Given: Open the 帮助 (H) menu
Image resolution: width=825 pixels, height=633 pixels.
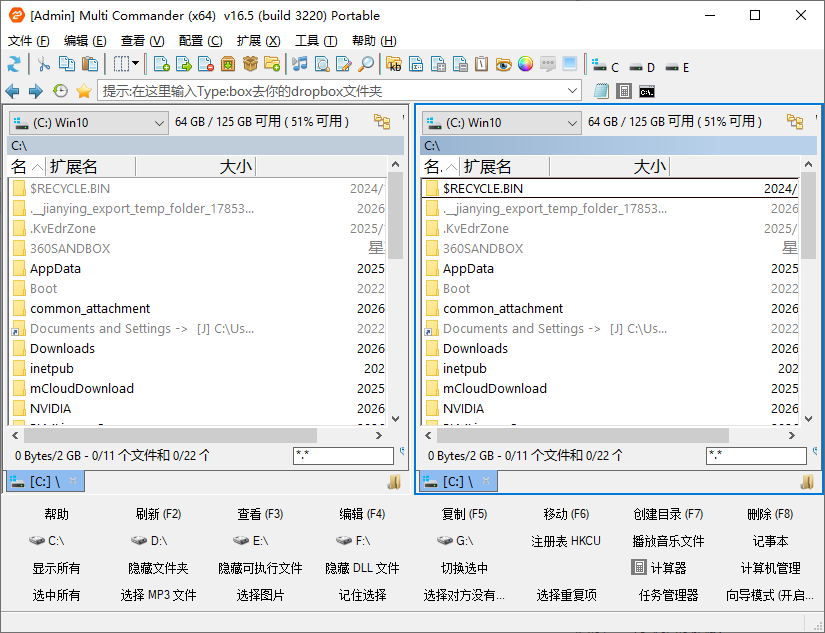Looking at the screenshot, I should point(374,41).
